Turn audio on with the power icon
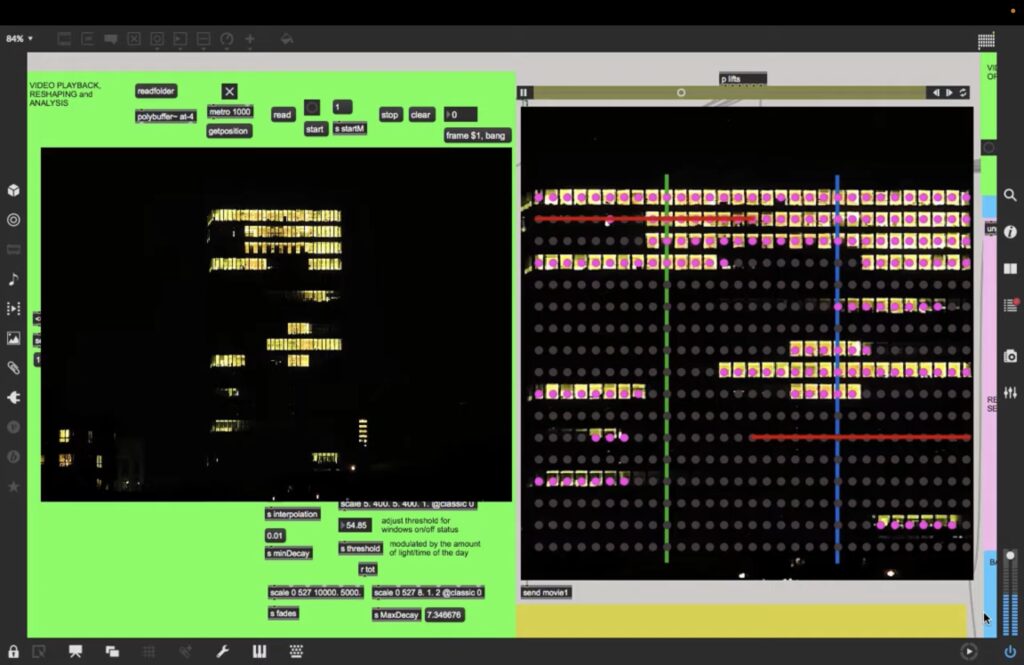Image resolution: width=1024 pixels, height=665 pixels. (1010, 651)
